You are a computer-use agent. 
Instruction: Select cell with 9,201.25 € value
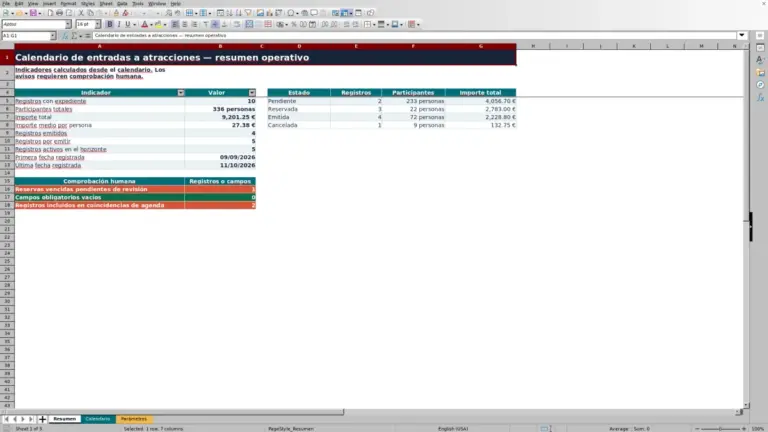point(220,117)
